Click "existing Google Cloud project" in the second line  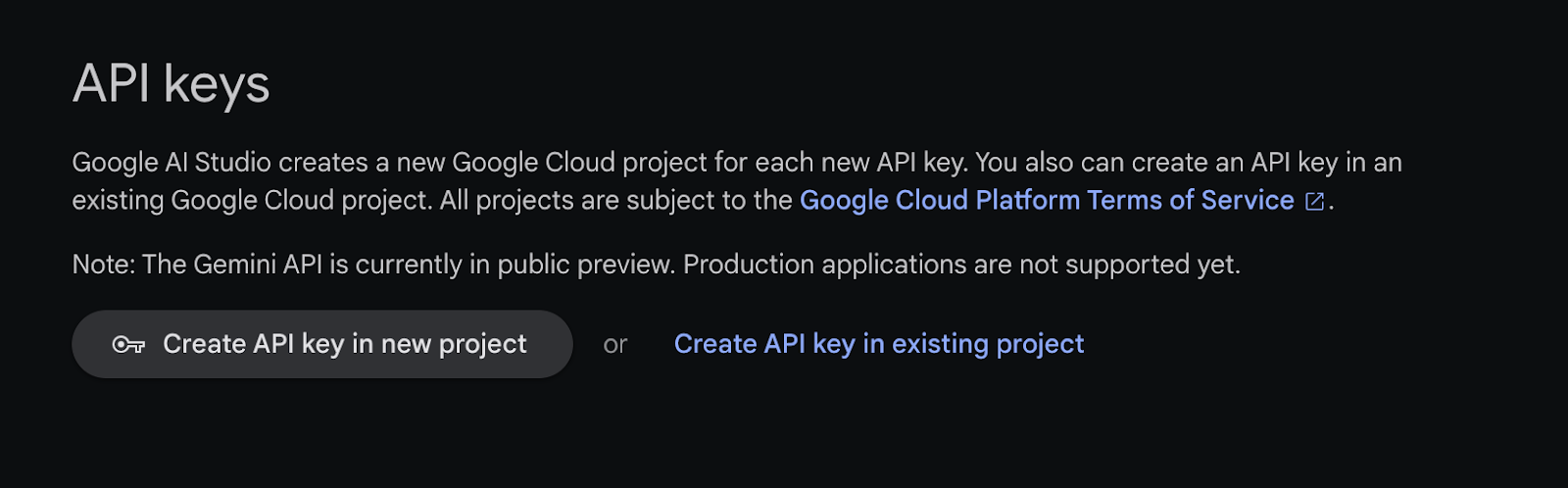coord(251,201)
